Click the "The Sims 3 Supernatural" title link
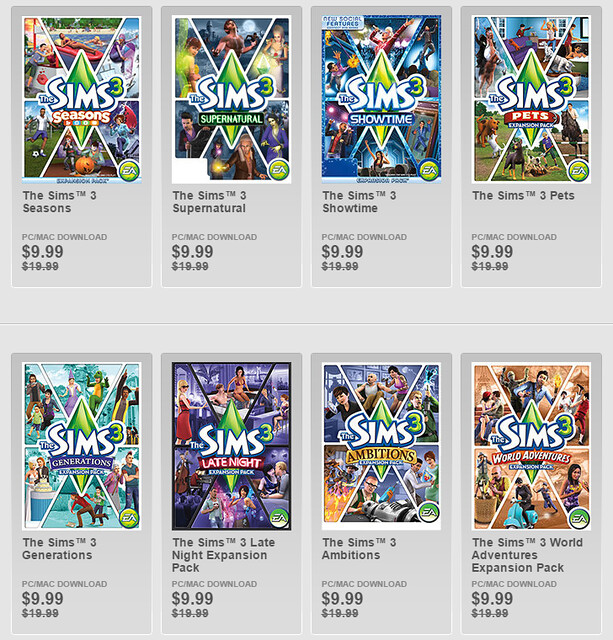The height and width of the screenshot is (640, 613). (x=209, y=202)
